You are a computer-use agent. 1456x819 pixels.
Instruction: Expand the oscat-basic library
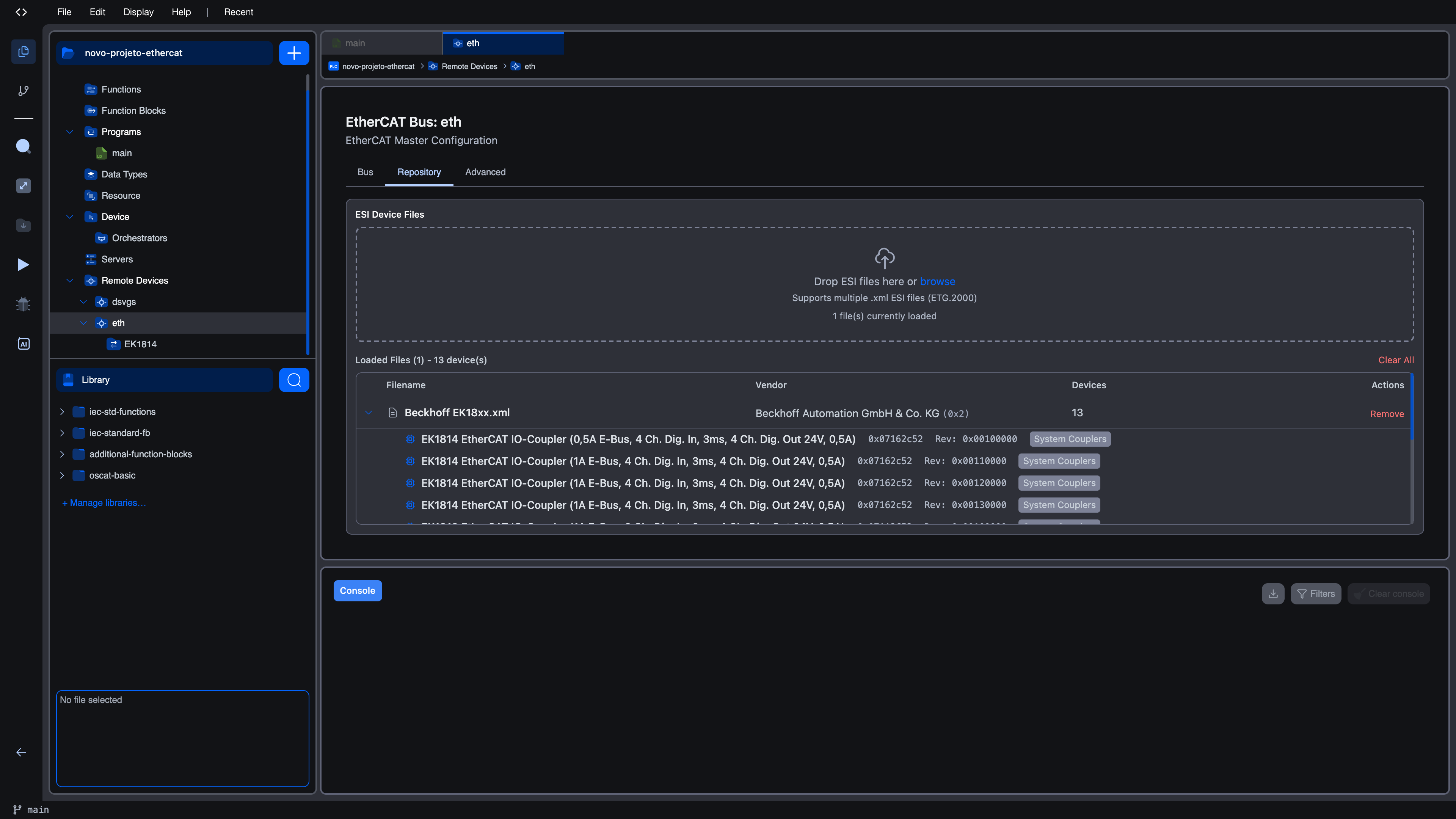tap(62, 475)
